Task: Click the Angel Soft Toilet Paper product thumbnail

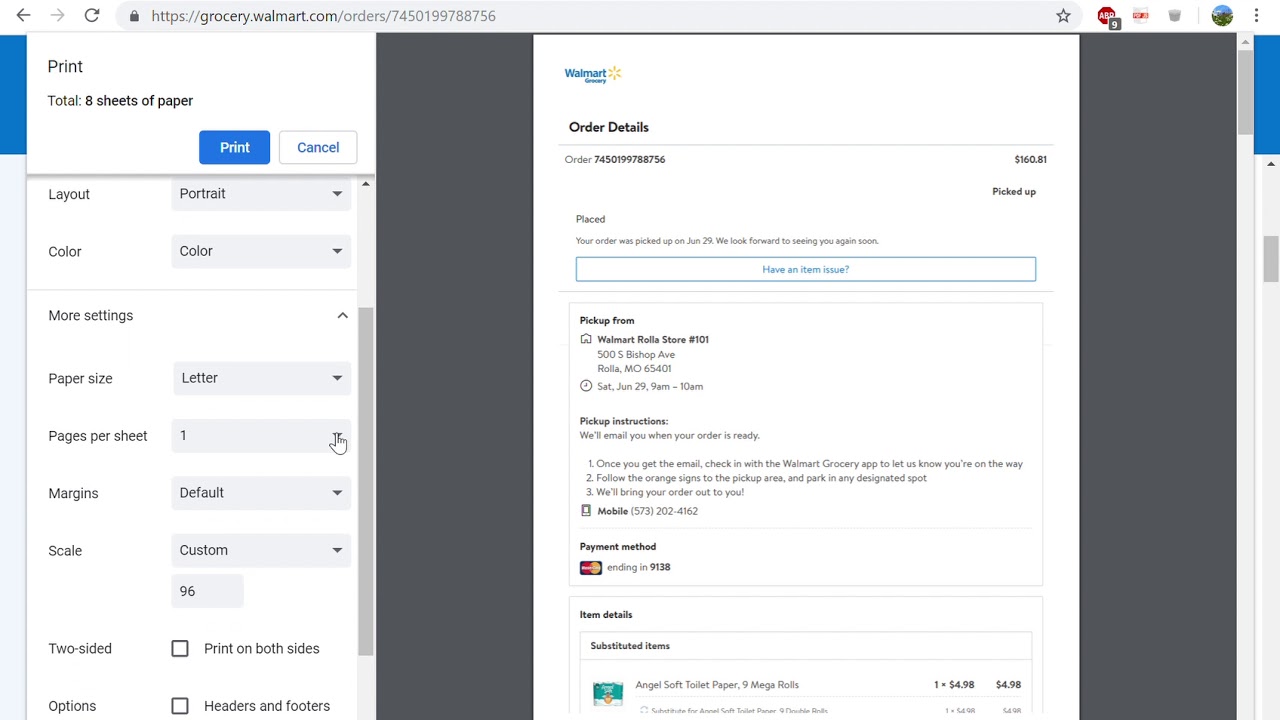Action: pos(607,693)
